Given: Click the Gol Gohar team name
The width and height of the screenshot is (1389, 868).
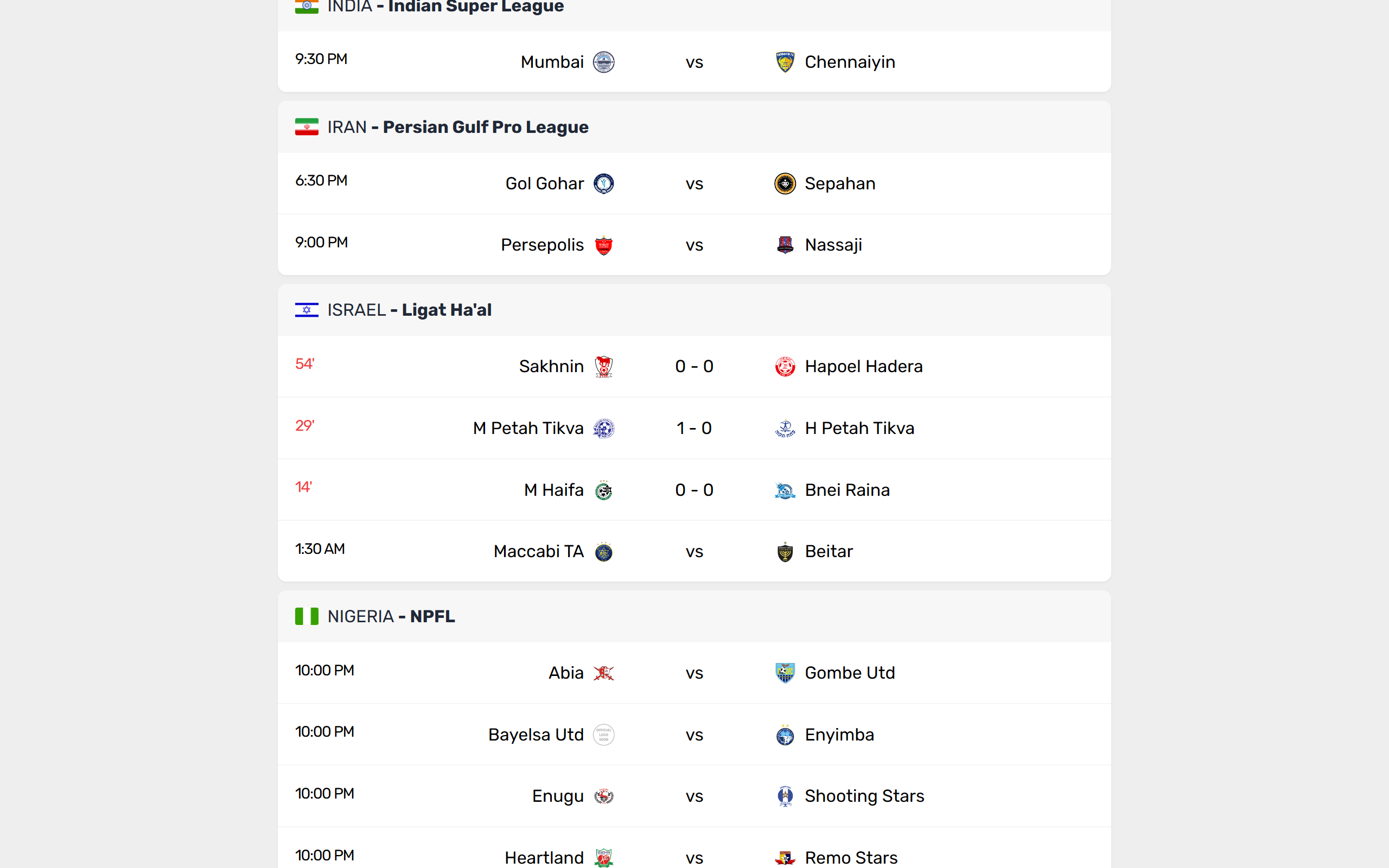Looking at the screenshot, I should [544, 184].
